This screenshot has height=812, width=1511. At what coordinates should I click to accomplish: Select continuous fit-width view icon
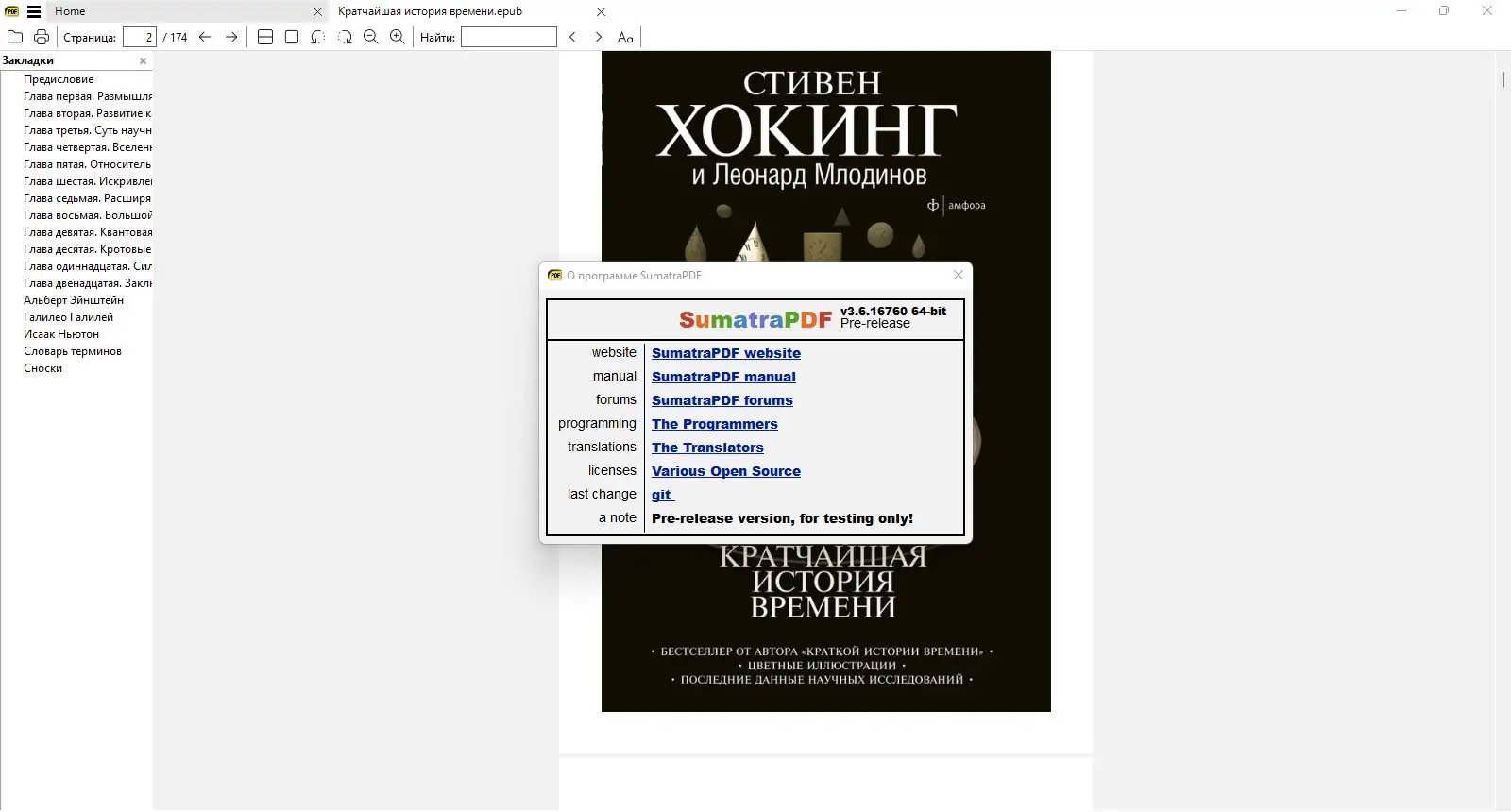tap(265, 37)
